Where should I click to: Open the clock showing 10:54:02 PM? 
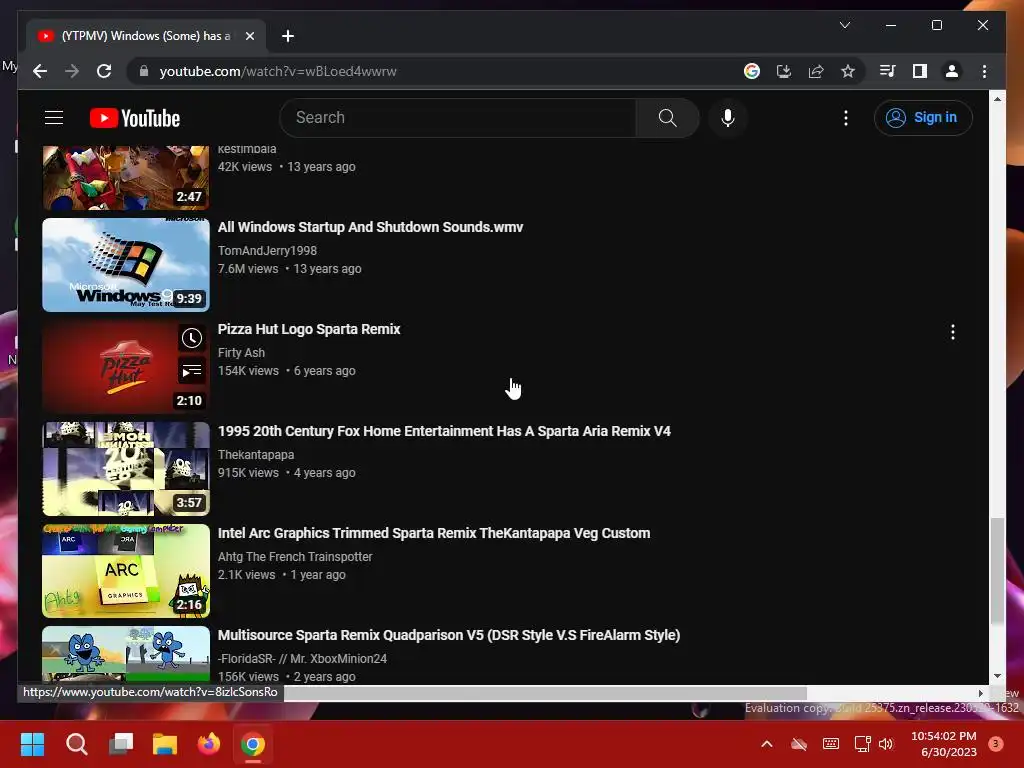pyautogui.click(x=944, y=744)
